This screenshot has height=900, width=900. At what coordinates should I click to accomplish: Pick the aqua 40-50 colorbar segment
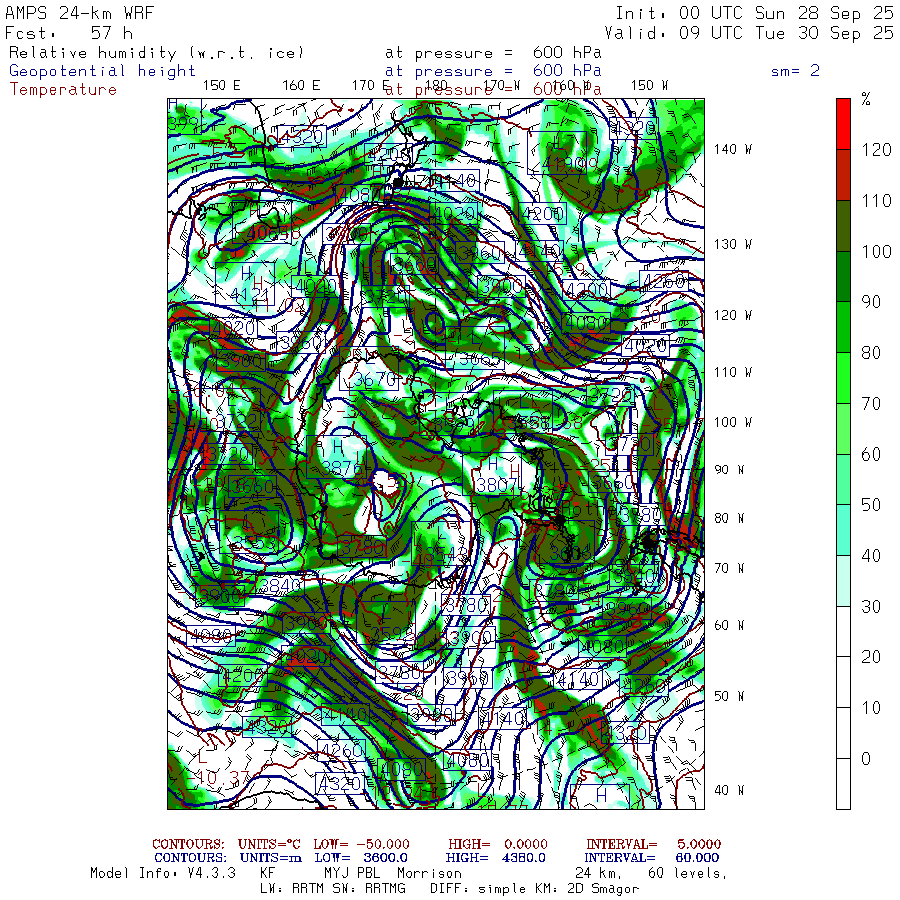(843, 530)
